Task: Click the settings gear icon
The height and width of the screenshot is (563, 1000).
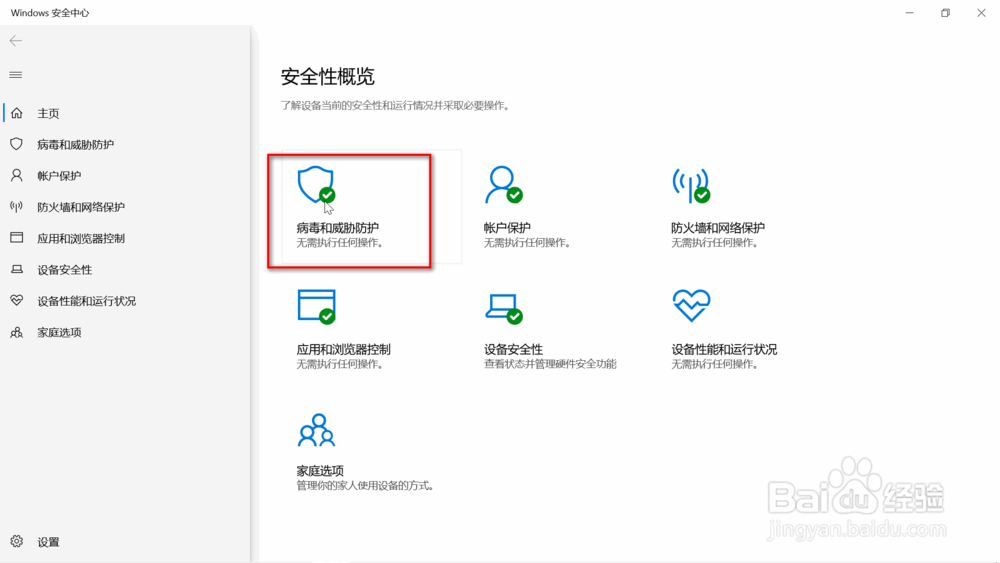Action: pyautogui.click(x=17, y=541)
